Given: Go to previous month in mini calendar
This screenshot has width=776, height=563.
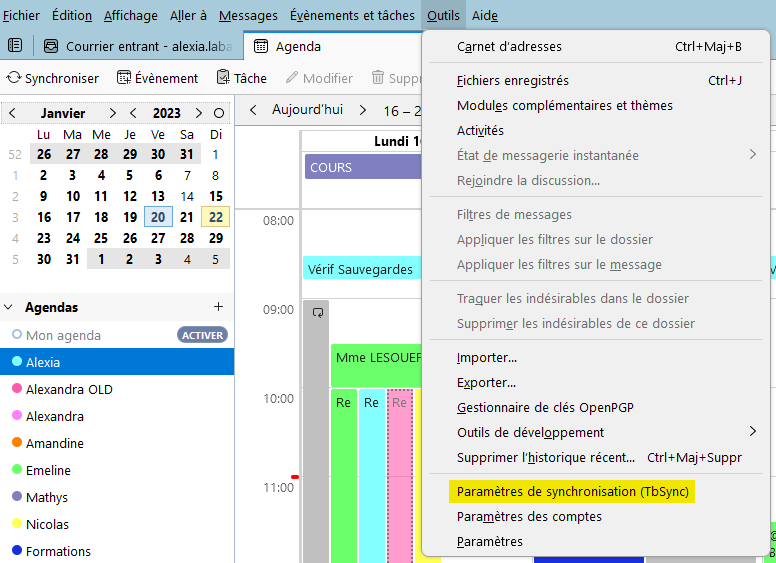Looking at the screenshot, I should [12, 113].
